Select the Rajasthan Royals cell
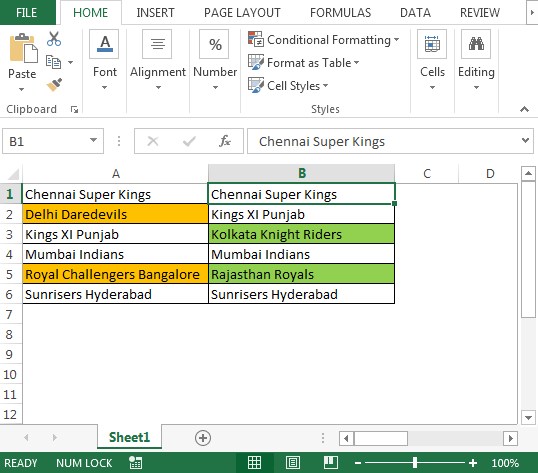This screenshot has height=473, width=538. pyautogui.click(x=301, y=274)
